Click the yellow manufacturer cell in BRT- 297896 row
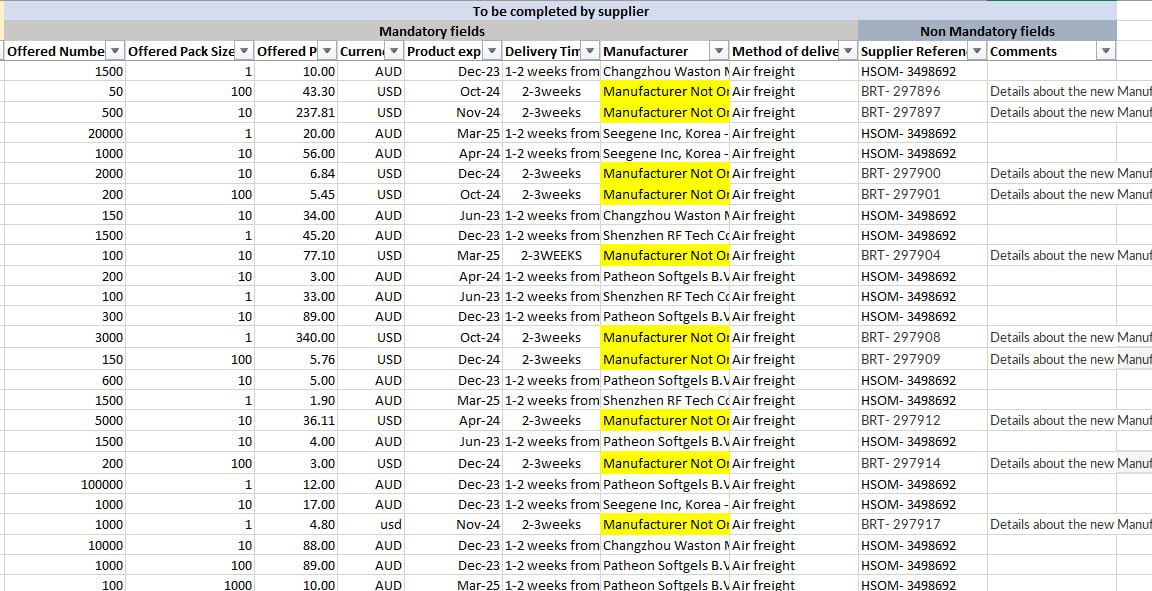This screenshot has width=1152, height=591. [665, 92]
